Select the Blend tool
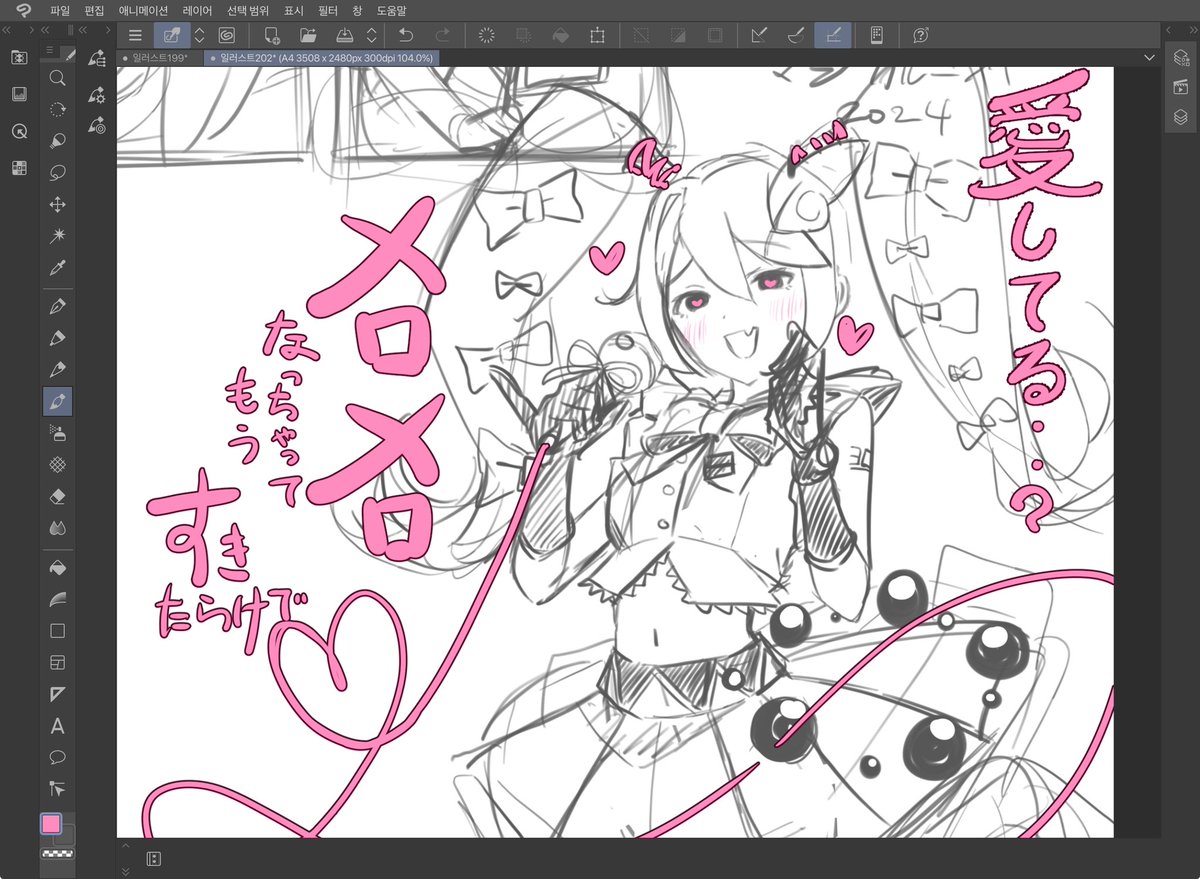The image size is (1200, 879). pos(58,528)
